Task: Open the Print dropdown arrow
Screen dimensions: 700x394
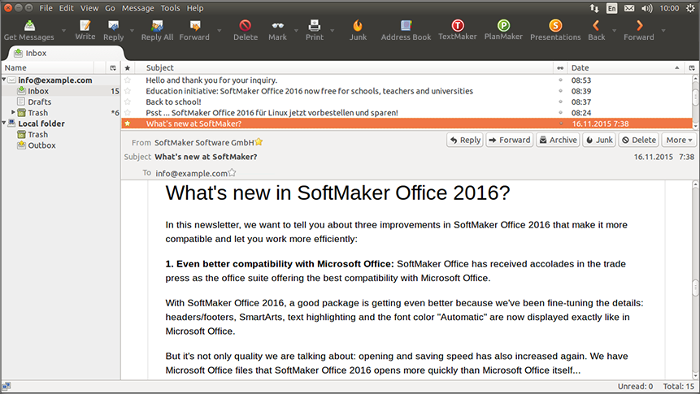Action: pos(332,30)
